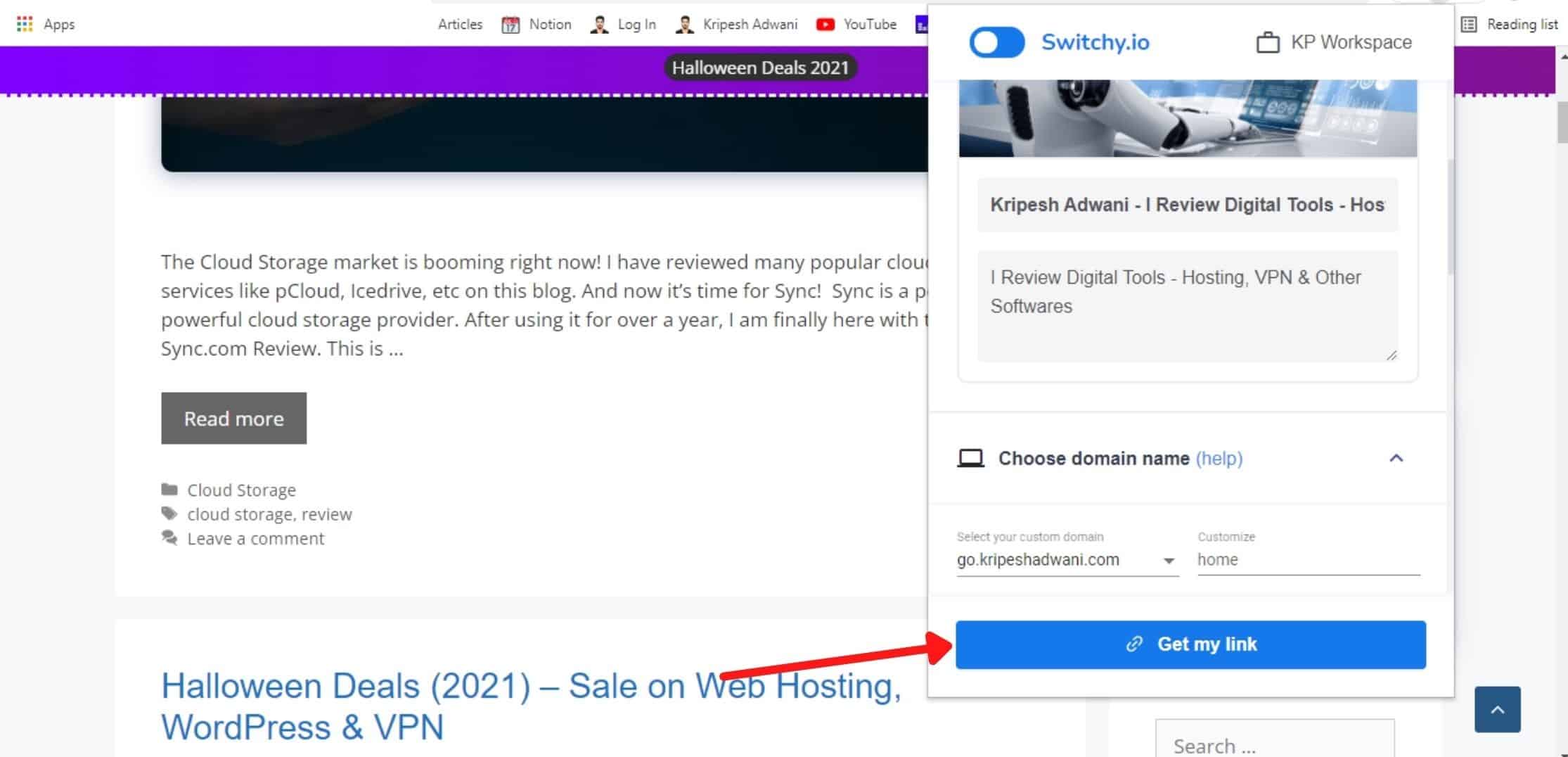Click the KP Workspace briefcase icon

(x=1268, y=42)
